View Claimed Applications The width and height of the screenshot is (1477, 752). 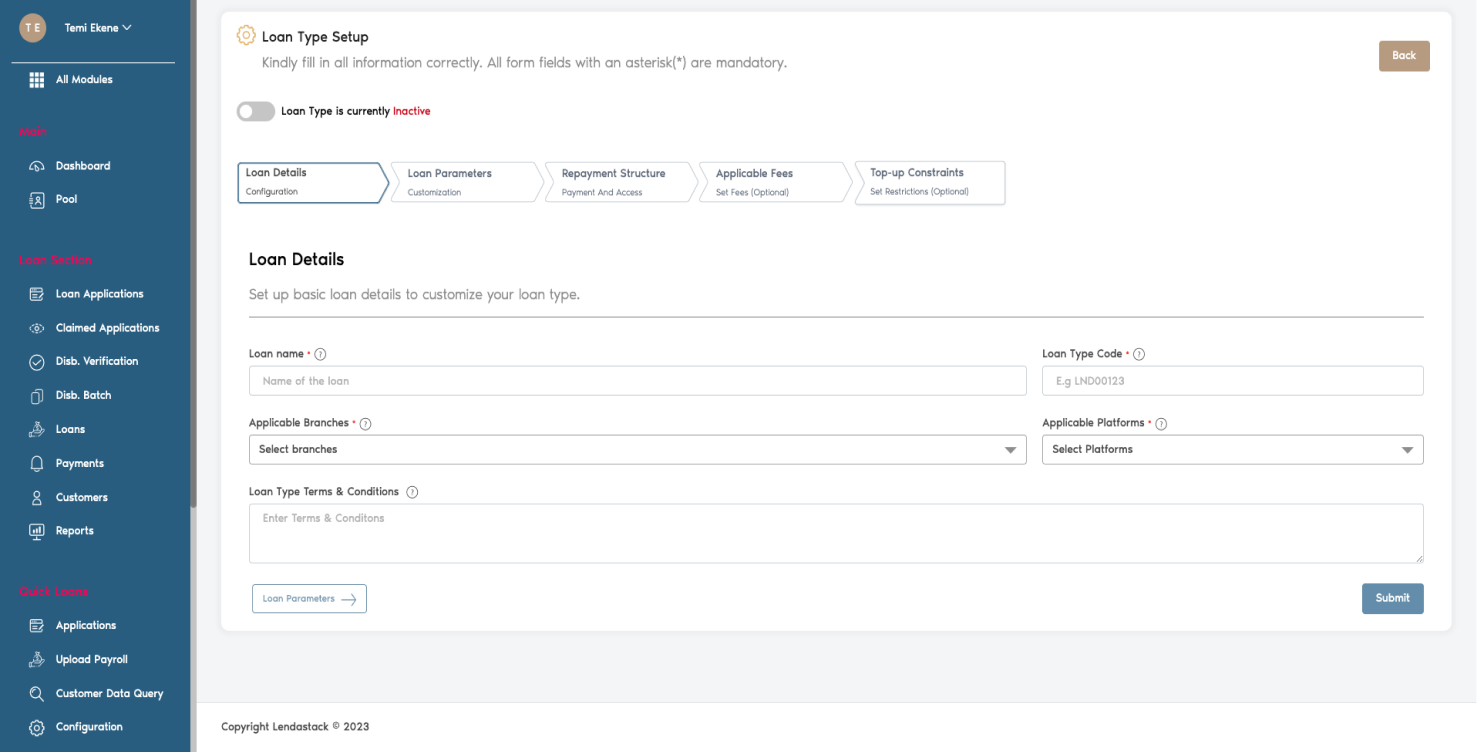108,327
